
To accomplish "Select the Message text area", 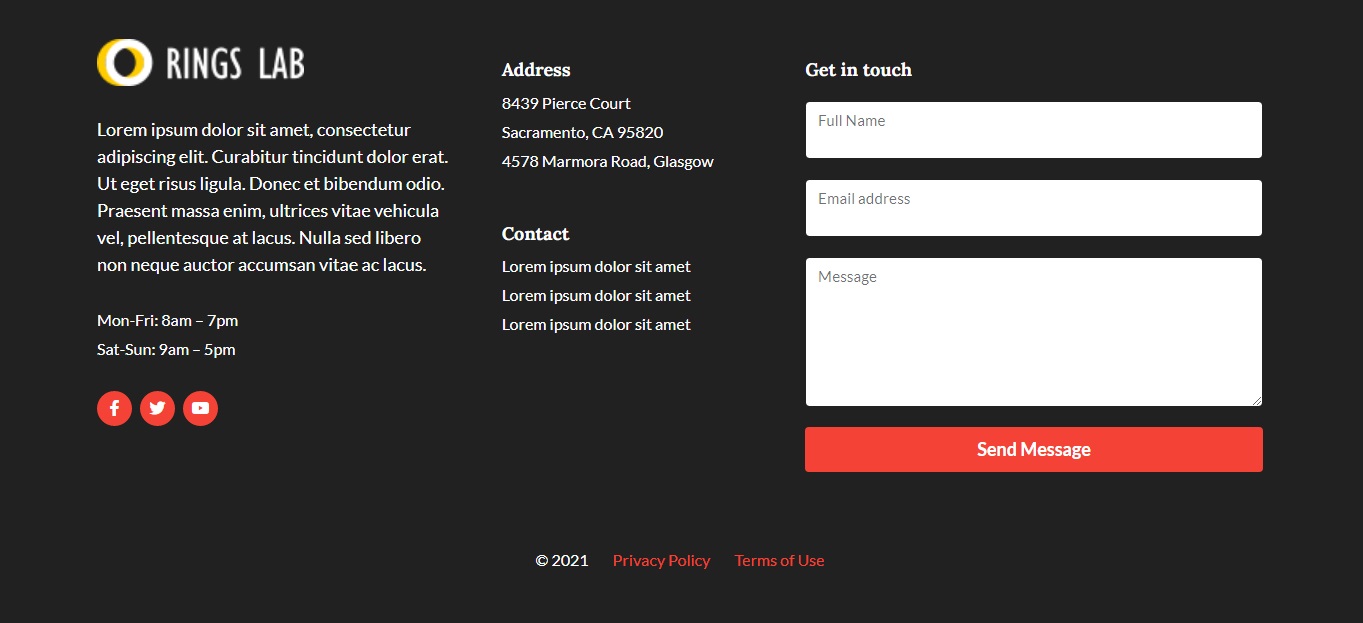I will click(x=1033, y=332).
